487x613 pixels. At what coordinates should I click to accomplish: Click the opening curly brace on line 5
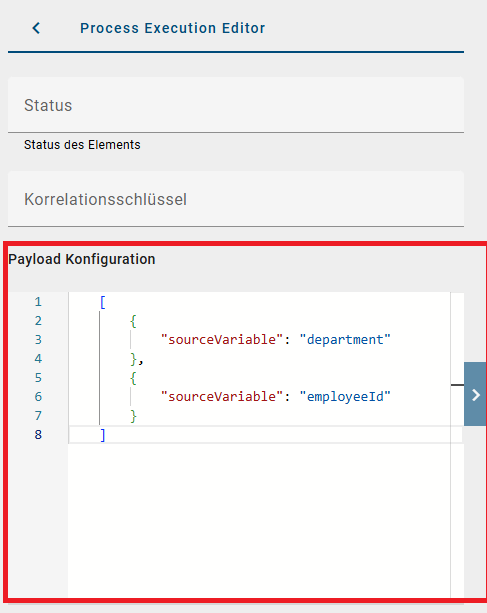(x=133, y=378)
